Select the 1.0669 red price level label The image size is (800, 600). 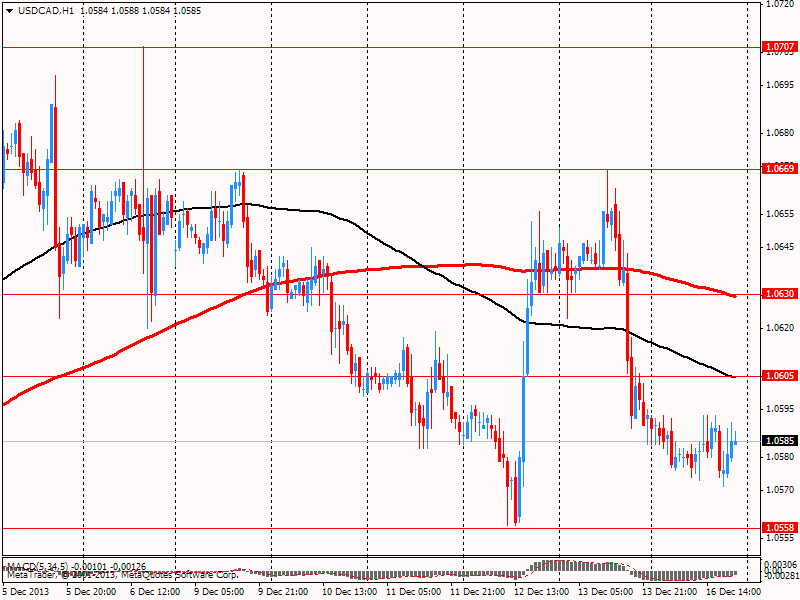tap(780, 168)
